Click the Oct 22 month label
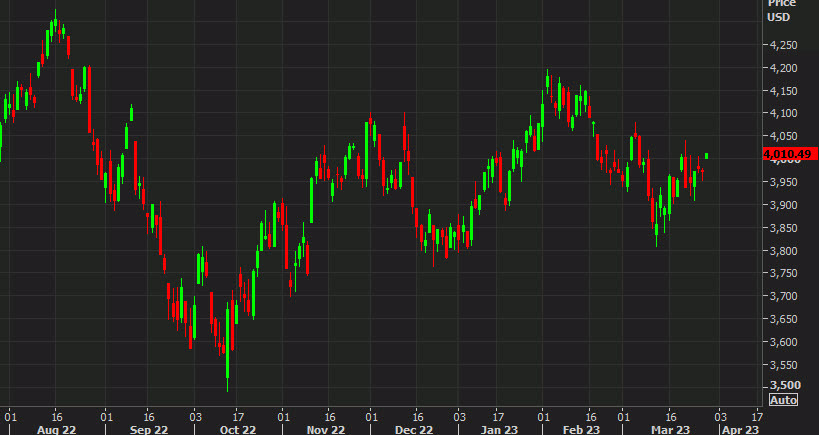This screenshot has width=819, height=435. (238, 430)
